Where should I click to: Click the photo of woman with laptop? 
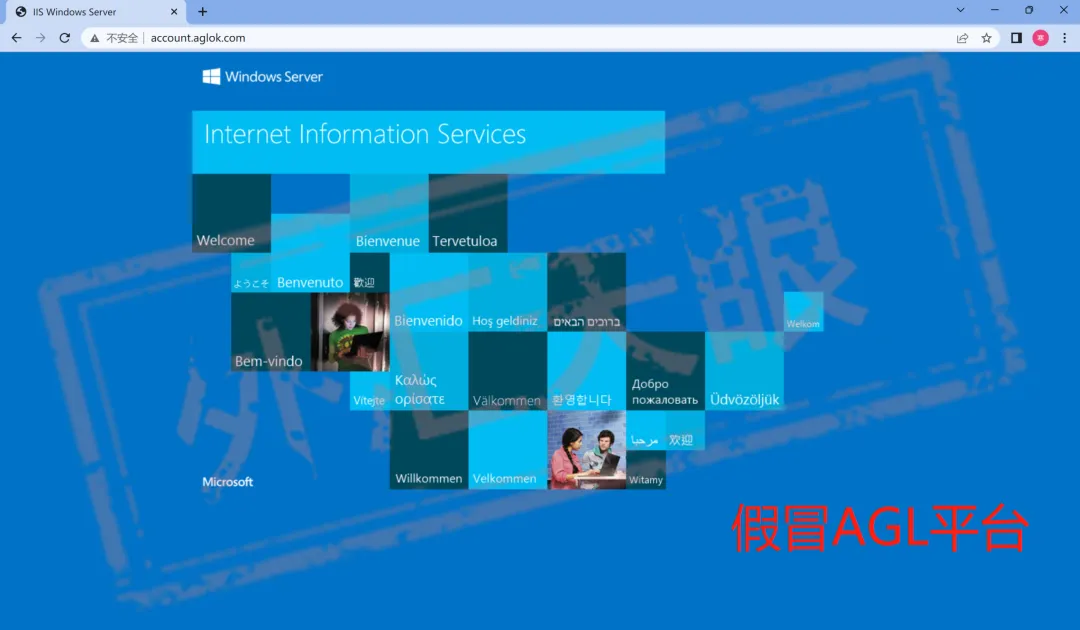coord(350,332)
